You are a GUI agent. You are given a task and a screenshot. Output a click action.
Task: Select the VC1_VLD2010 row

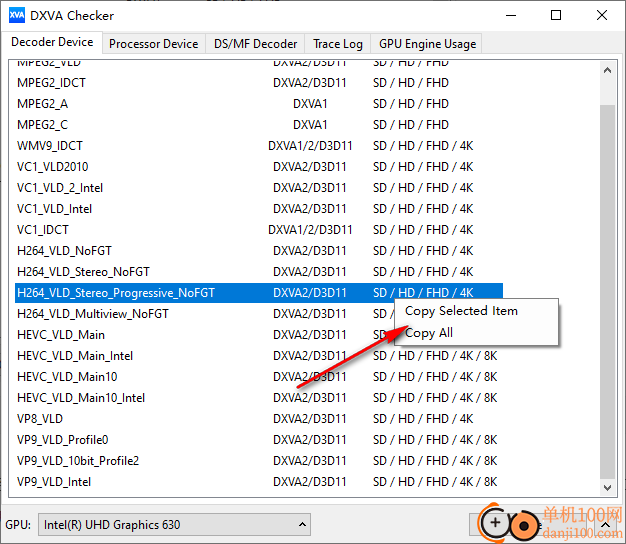point(259,167)
